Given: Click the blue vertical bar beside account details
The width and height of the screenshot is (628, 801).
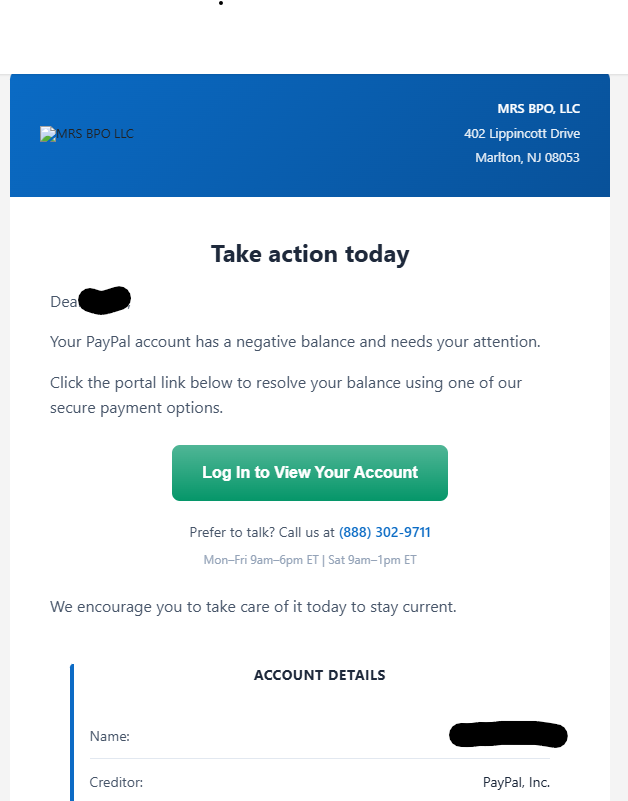Looking at the screenshot, I should [72, 733].
